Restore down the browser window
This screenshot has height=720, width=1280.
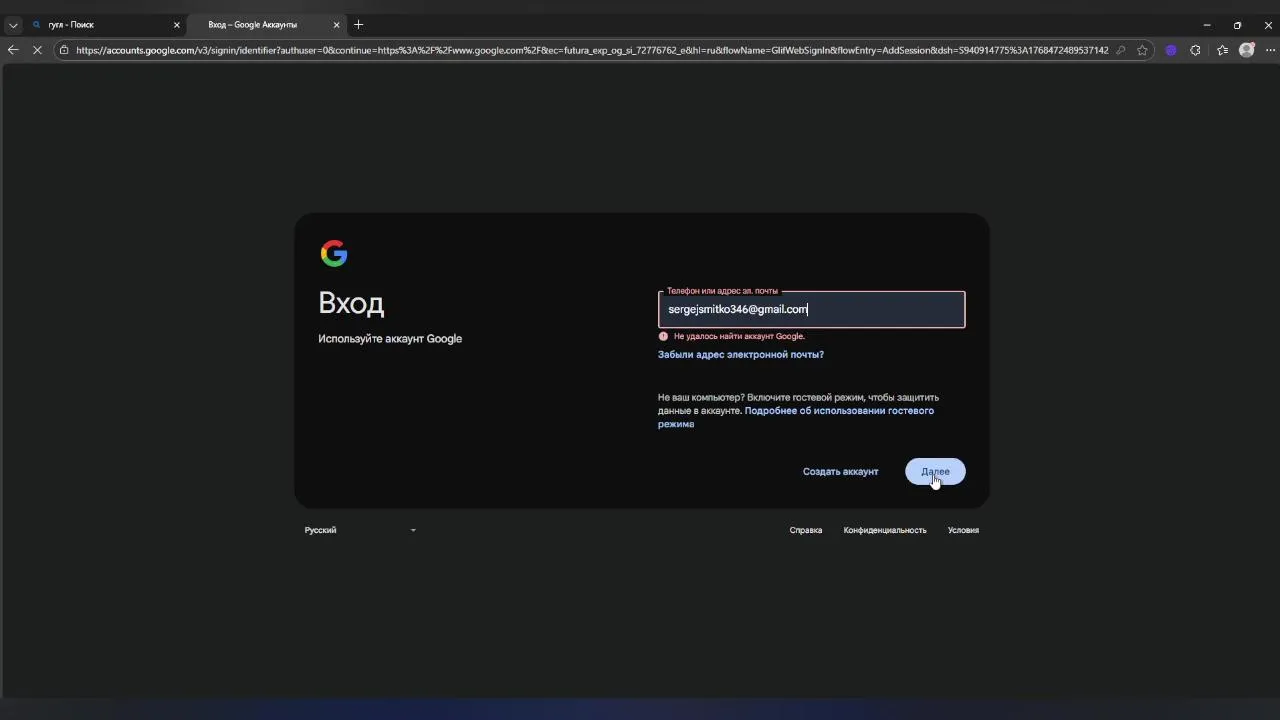[1237, 25]
